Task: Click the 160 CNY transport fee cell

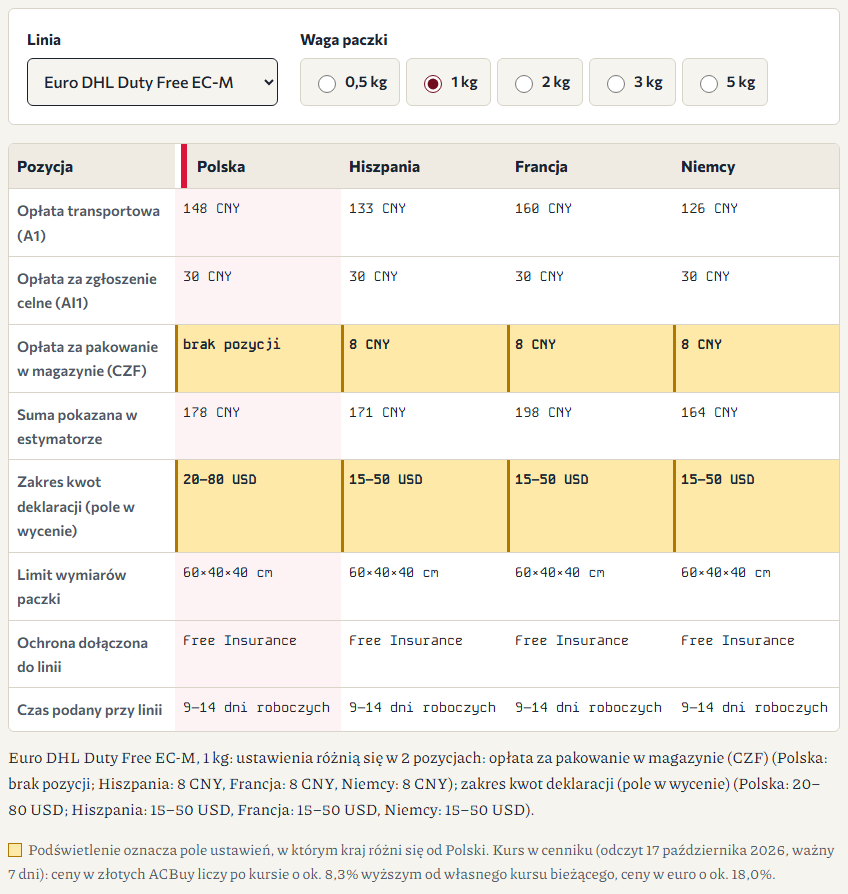Action: coord(590,222)
